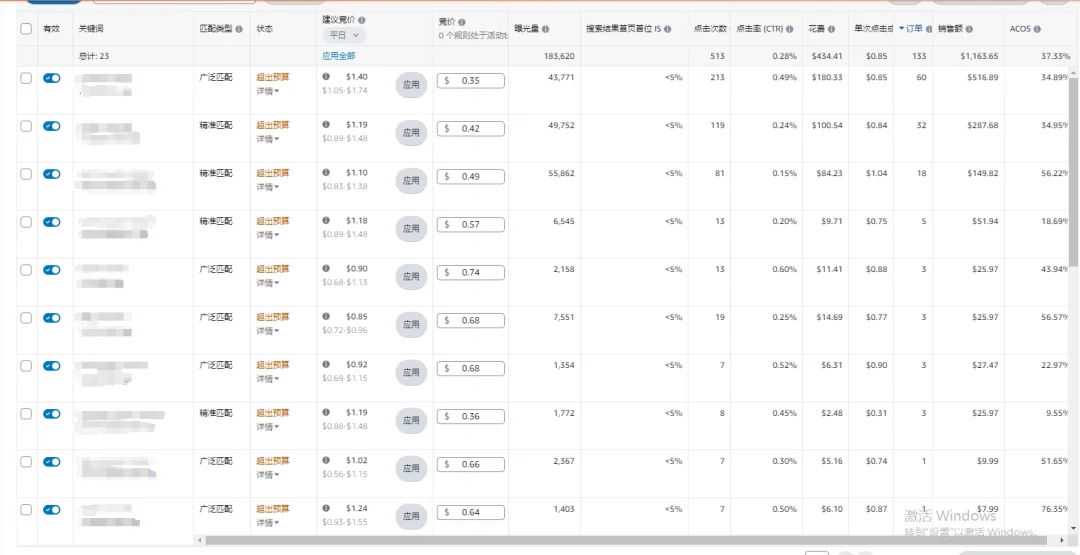Screen dimensions: 1080x555
Task: Click info icon next to 点击率 (CTR) header
Action: (789, 29)
